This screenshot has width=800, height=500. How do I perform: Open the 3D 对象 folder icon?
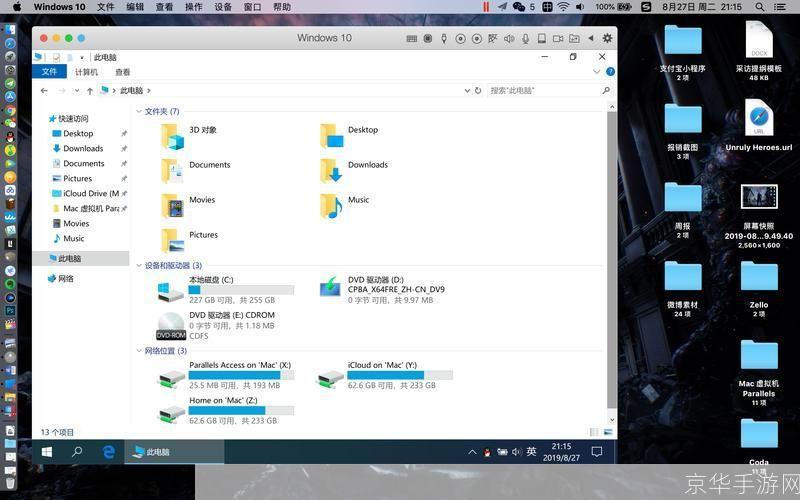[173, 136]
